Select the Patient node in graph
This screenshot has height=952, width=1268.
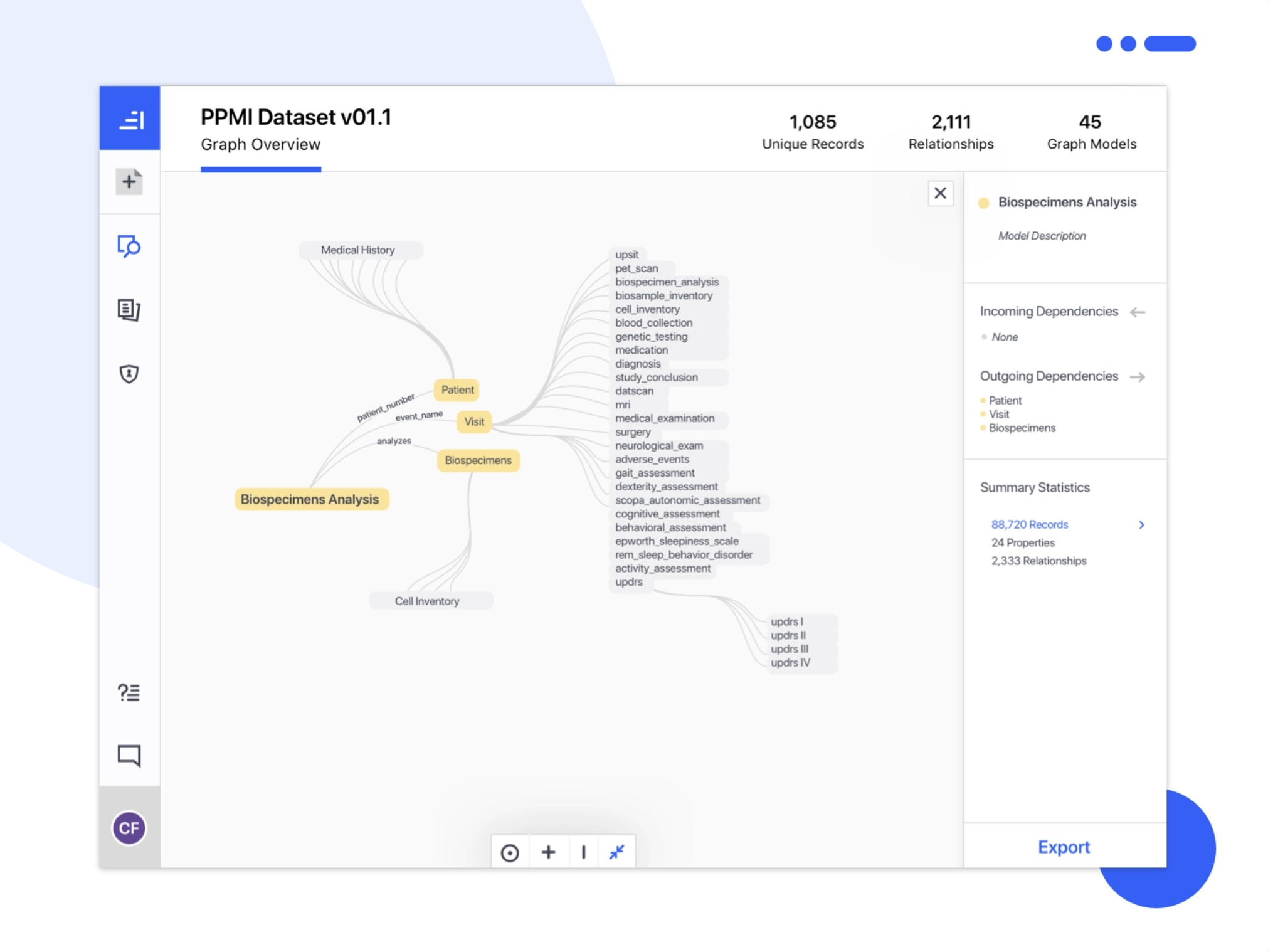coord(457,389)
